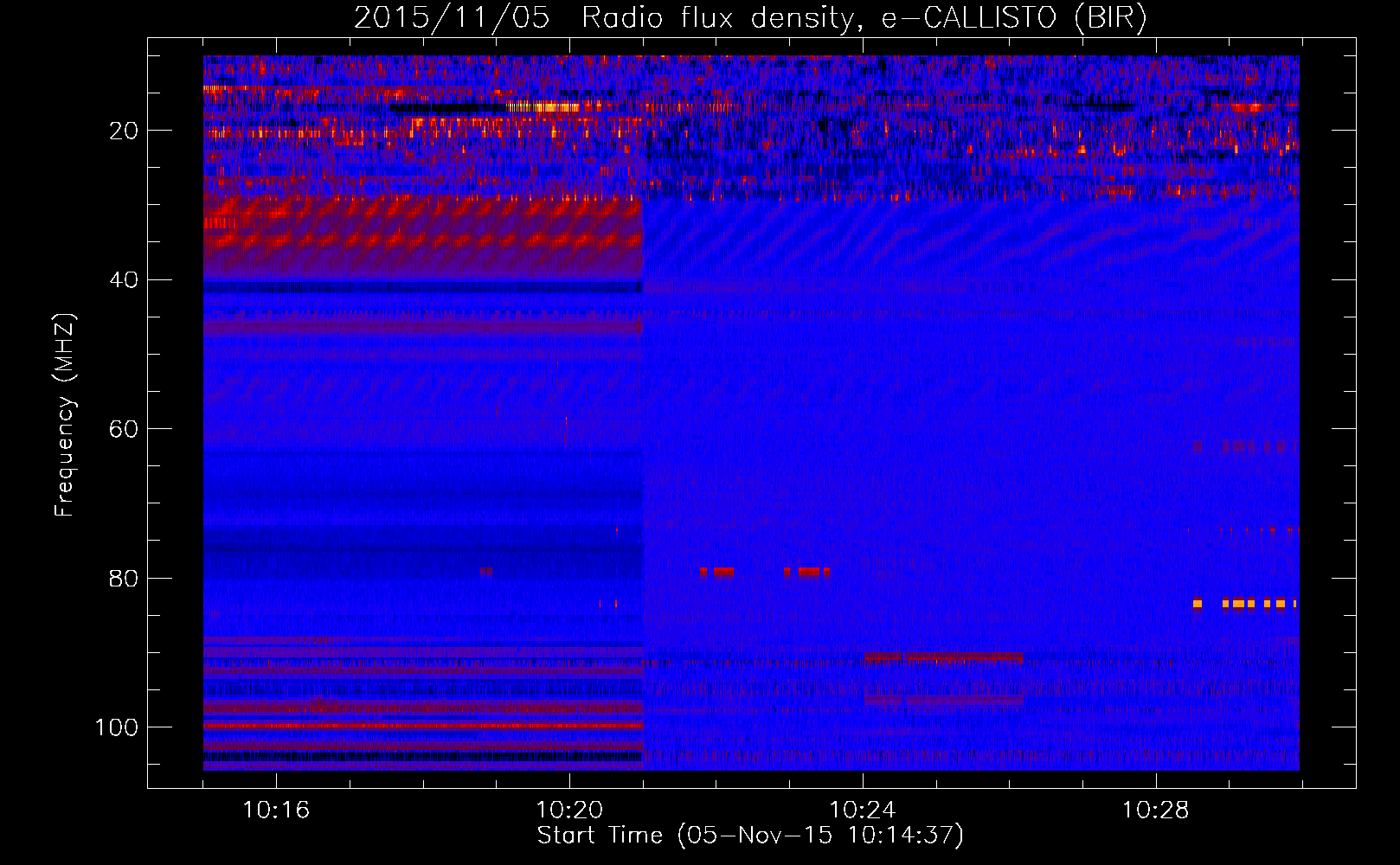The height and width of the screenshot is (865, 1400).
Task: Click the '60' frequency tick label
Action: point(125,429)
